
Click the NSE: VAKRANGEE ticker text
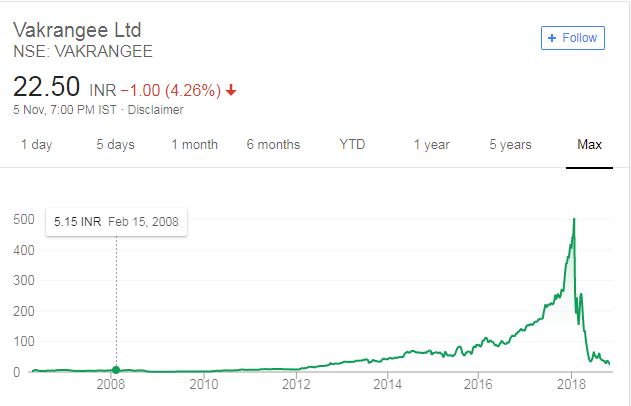[83, 51]
